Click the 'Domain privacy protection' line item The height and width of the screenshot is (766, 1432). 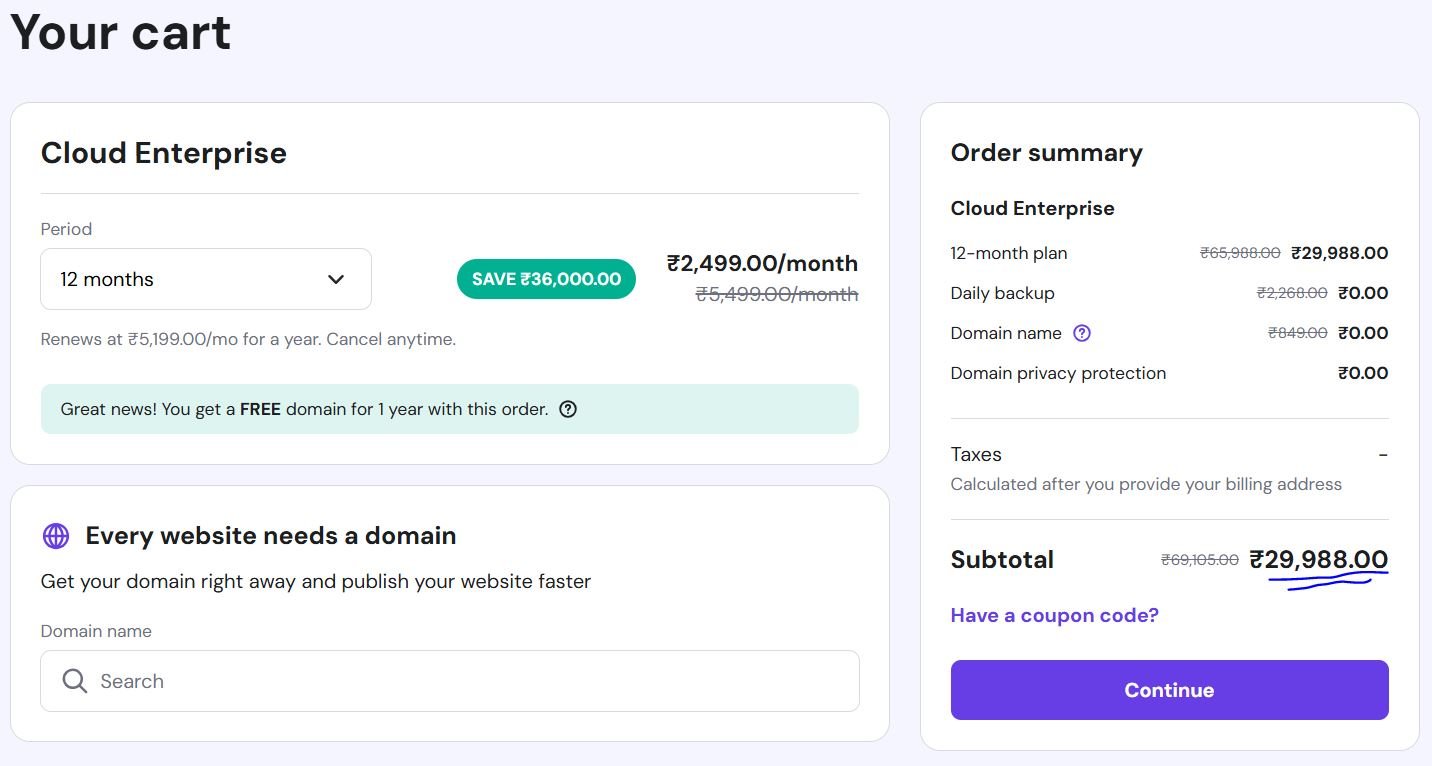point(1058,373)
